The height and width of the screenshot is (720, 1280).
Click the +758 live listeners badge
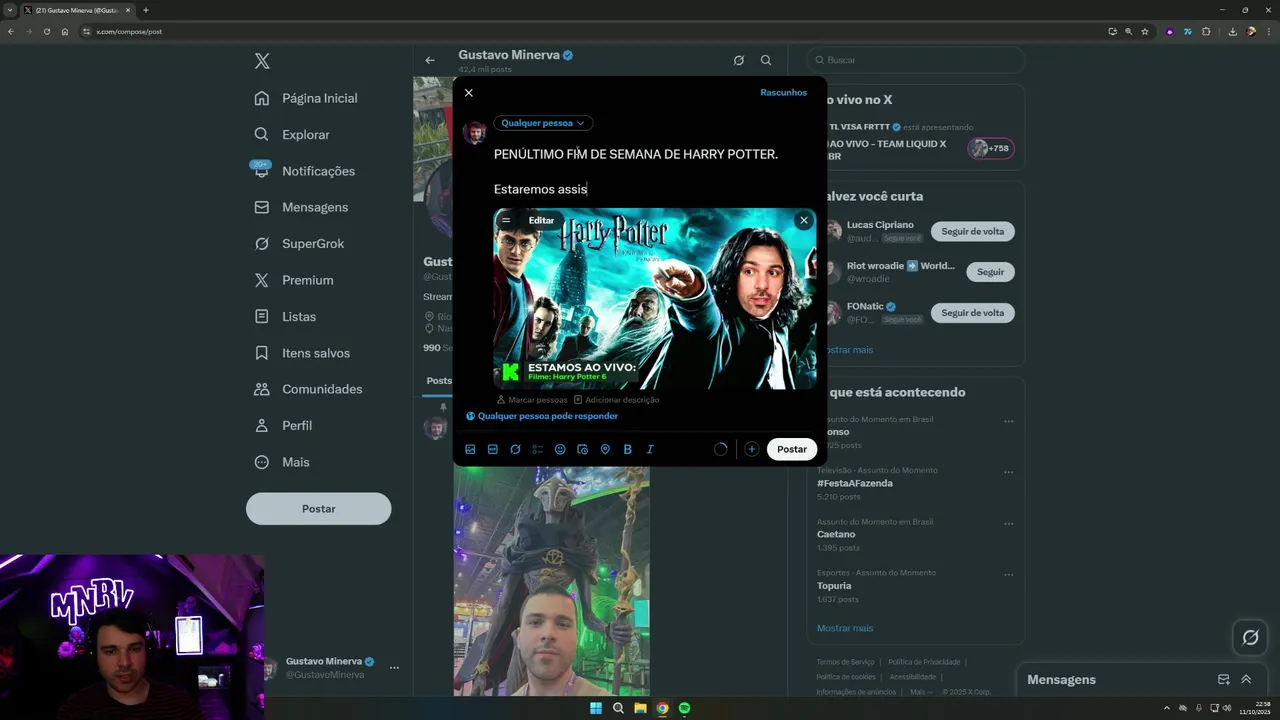[990, 148]
